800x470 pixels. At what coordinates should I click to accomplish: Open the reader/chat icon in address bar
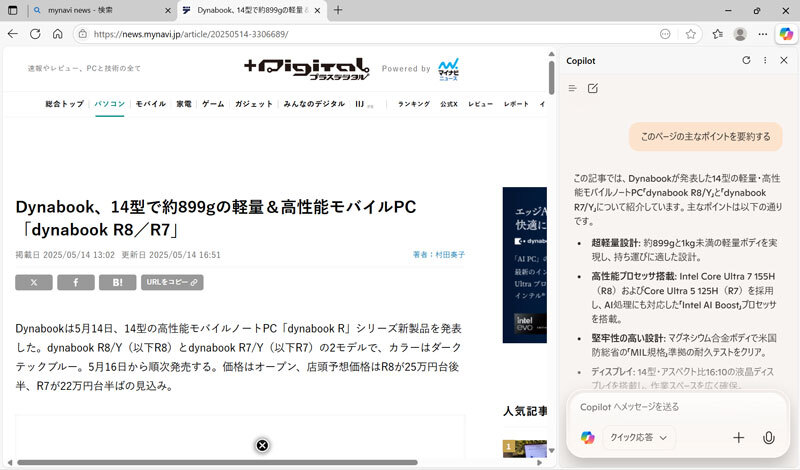click(x=665, y=34)
